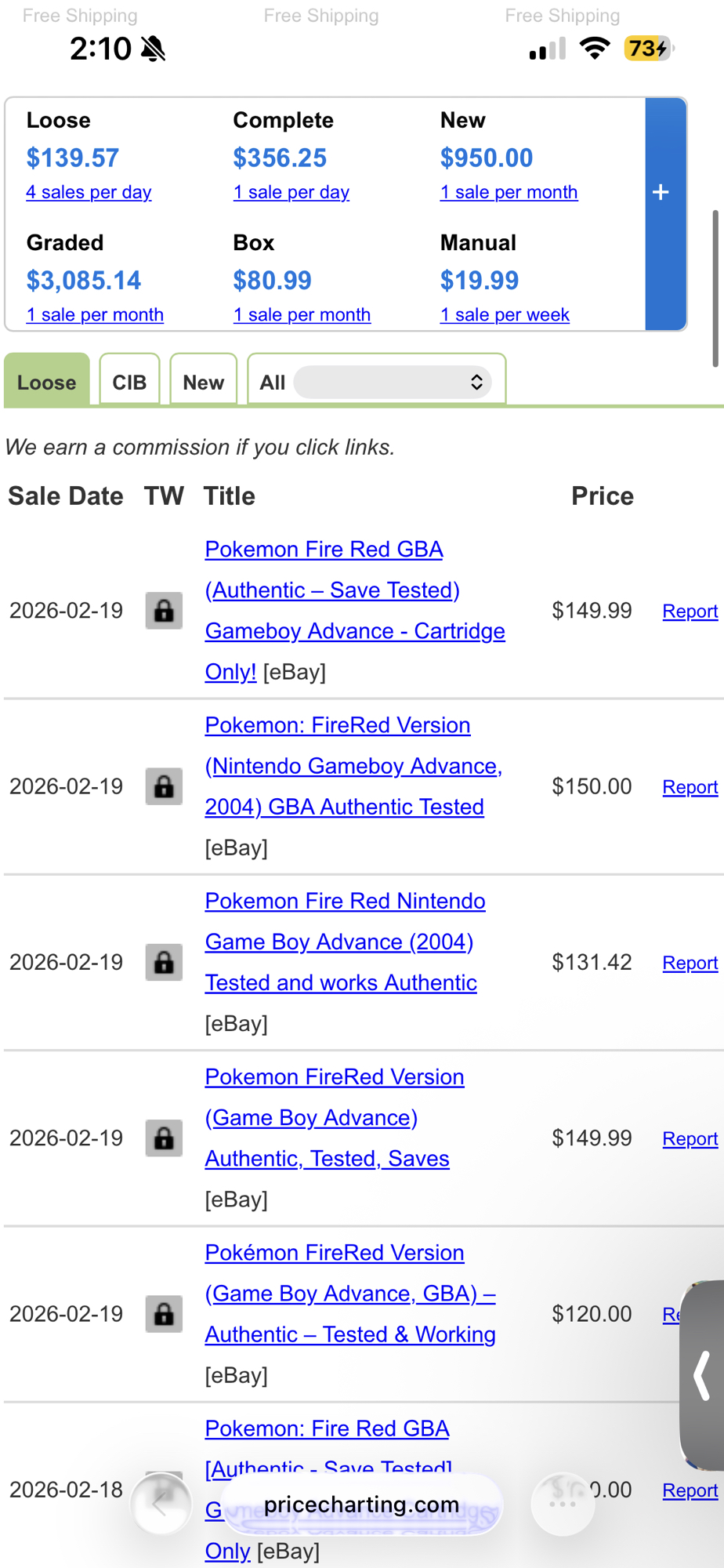This screenshot has height=1568, width=724.
Task: Tap the blue plus button on price box
Action: pyautogui.click(x=662, y=193)
